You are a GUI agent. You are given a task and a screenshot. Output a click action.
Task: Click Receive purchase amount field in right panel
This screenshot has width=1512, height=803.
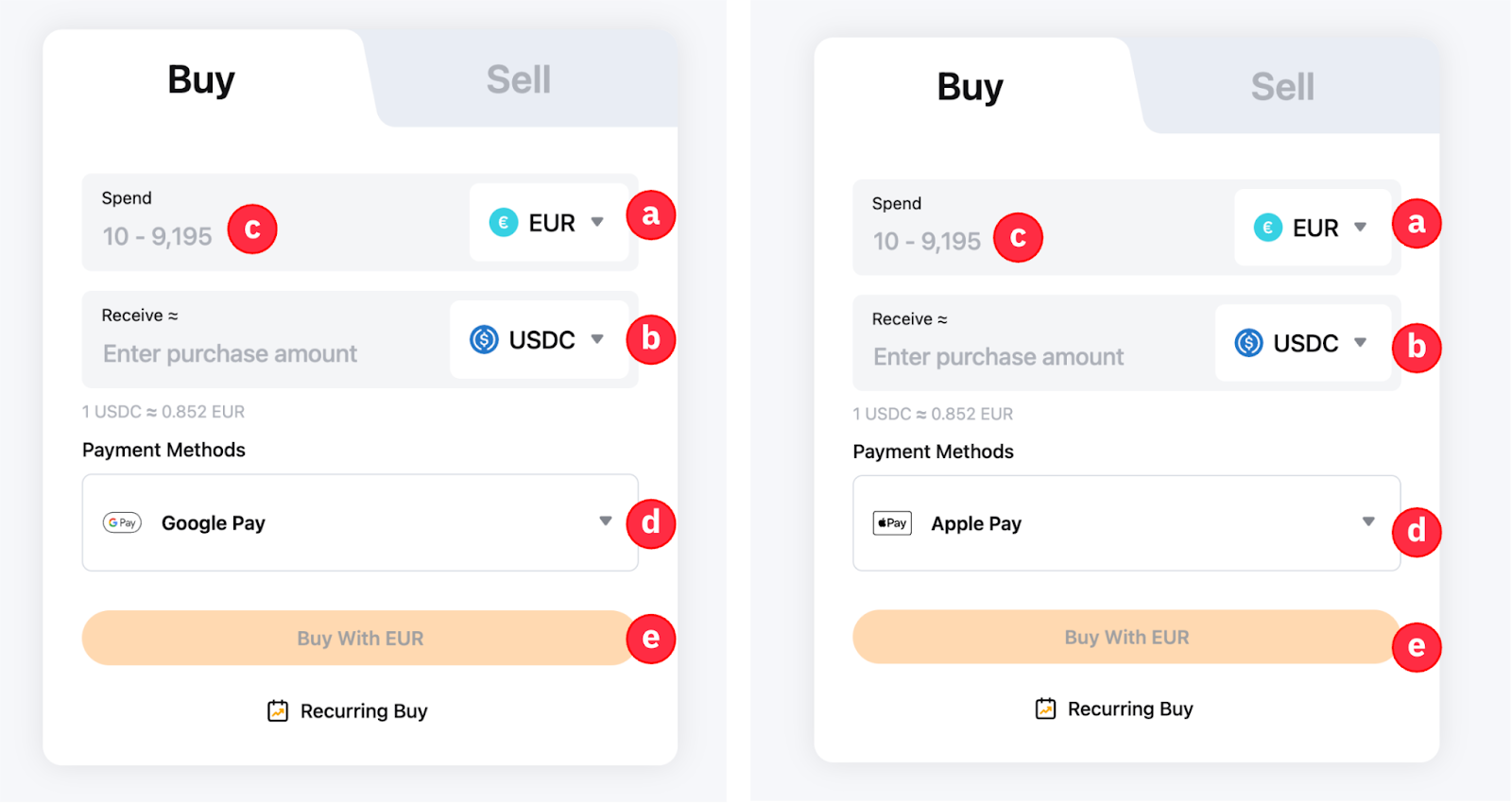click(x=998, y=357)
